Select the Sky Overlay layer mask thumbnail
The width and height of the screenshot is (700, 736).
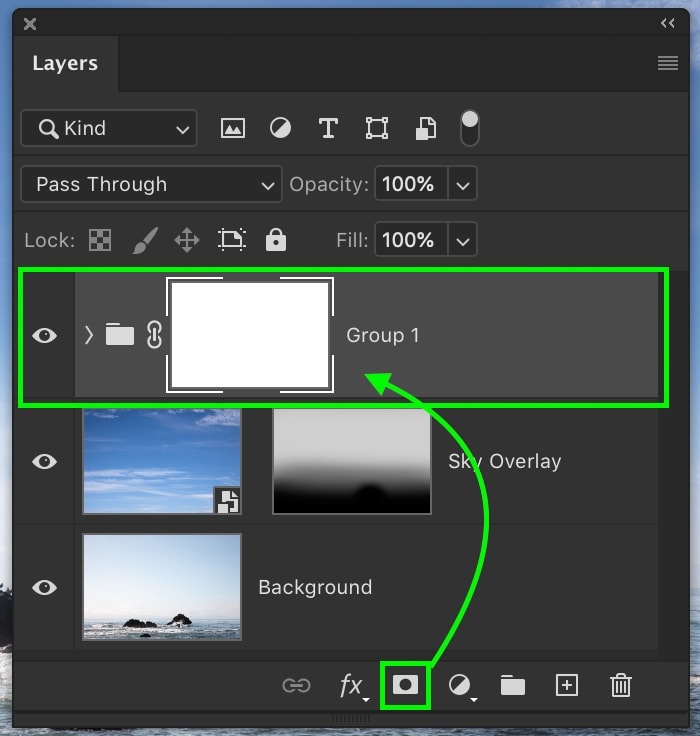click(351, 462)
